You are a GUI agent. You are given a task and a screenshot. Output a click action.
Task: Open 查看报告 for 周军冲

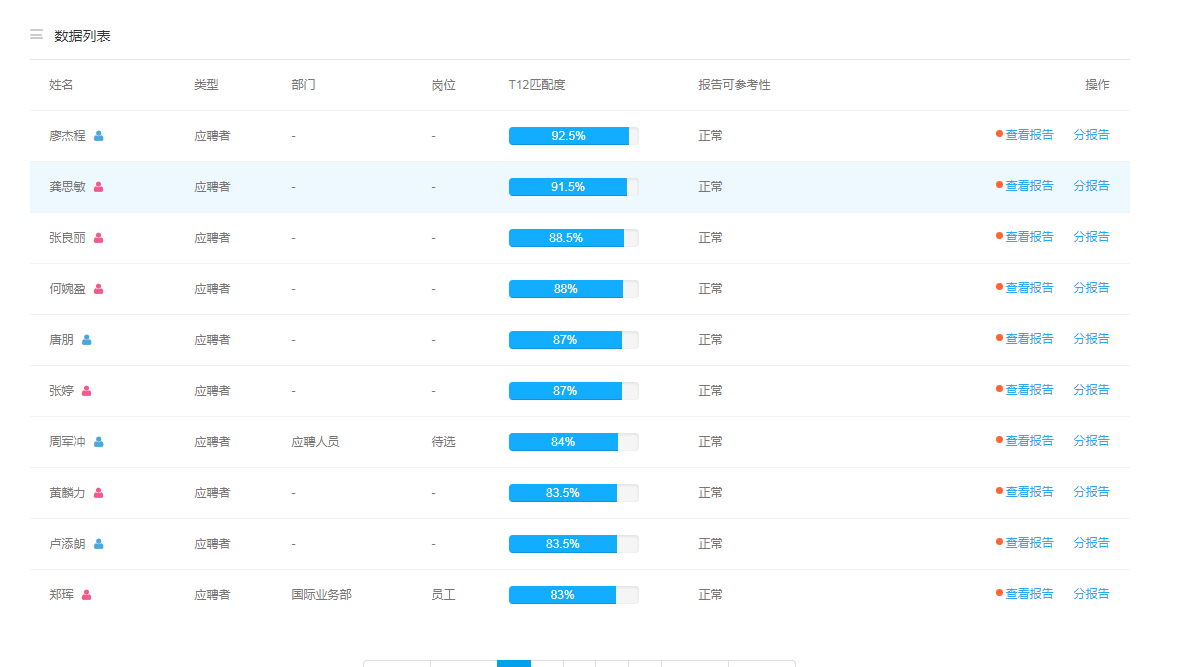pyautogui.click(x=1029, y=441)
